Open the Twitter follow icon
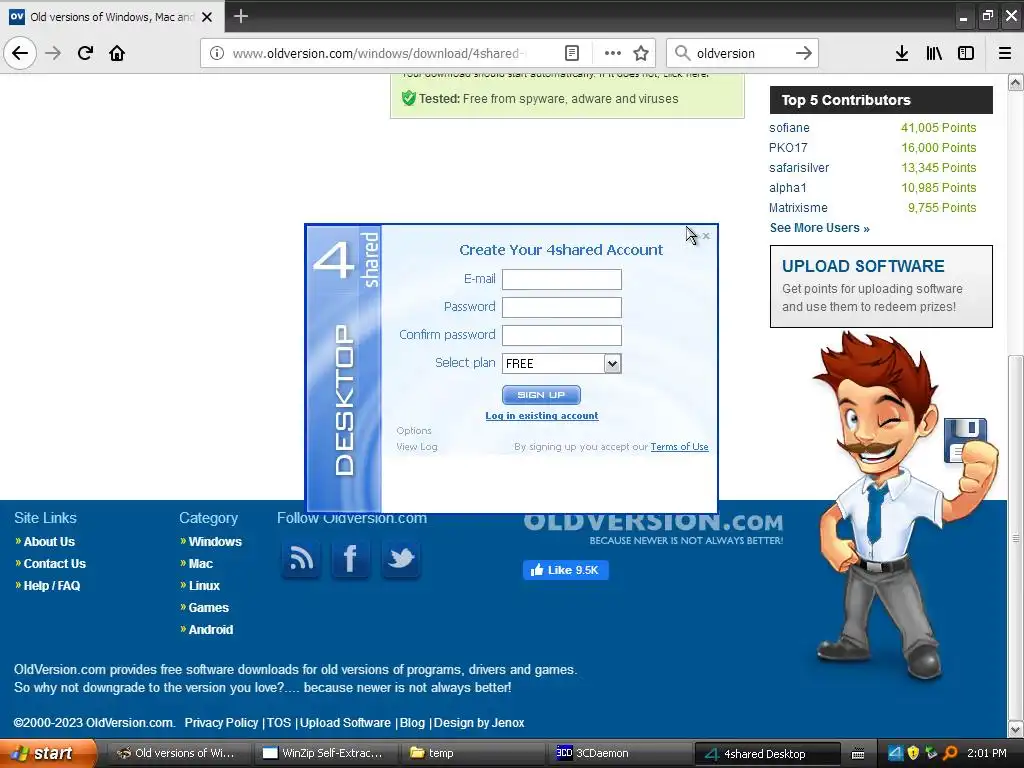 tap(401, 559)
